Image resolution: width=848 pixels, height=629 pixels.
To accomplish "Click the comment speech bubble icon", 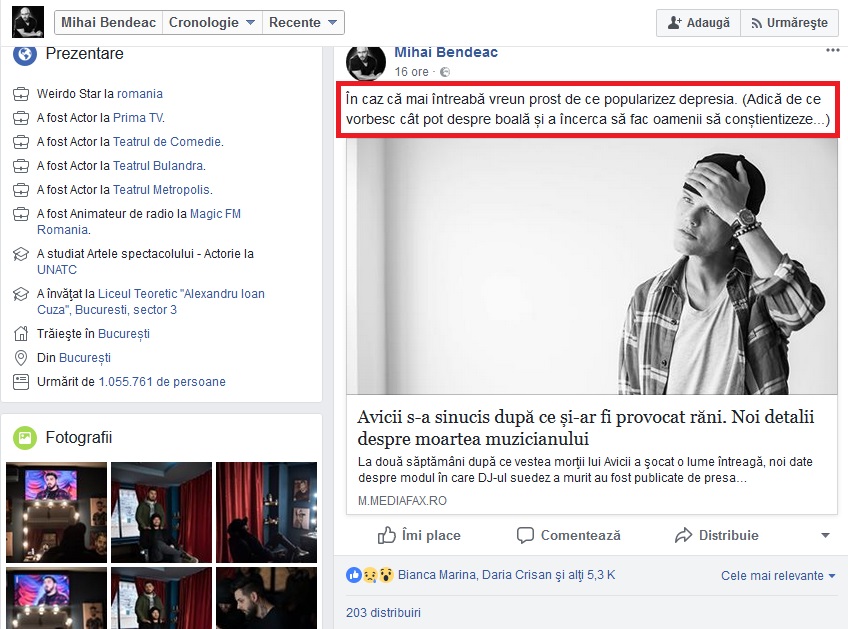I will coord(526,535).
